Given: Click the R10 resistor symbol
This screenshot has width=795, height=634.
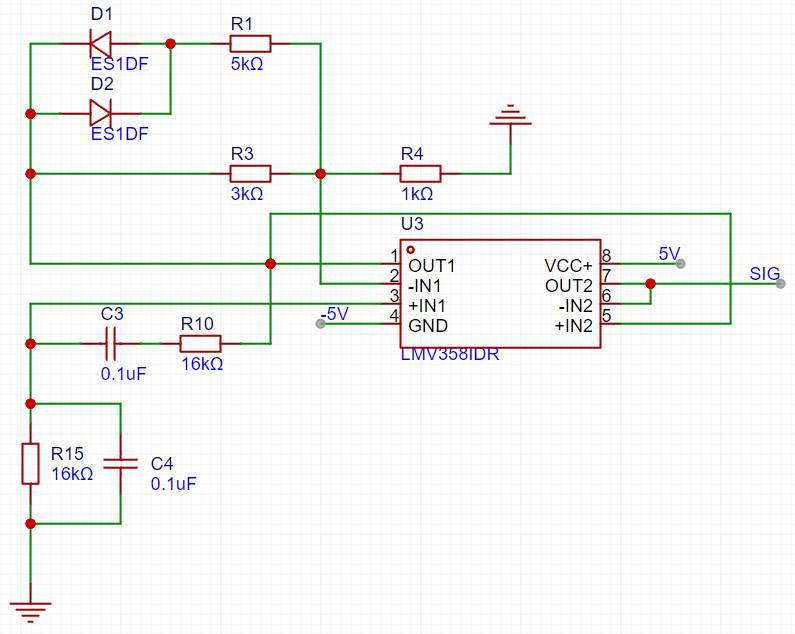Looking at the screenshot, I should tap(200, 344).
